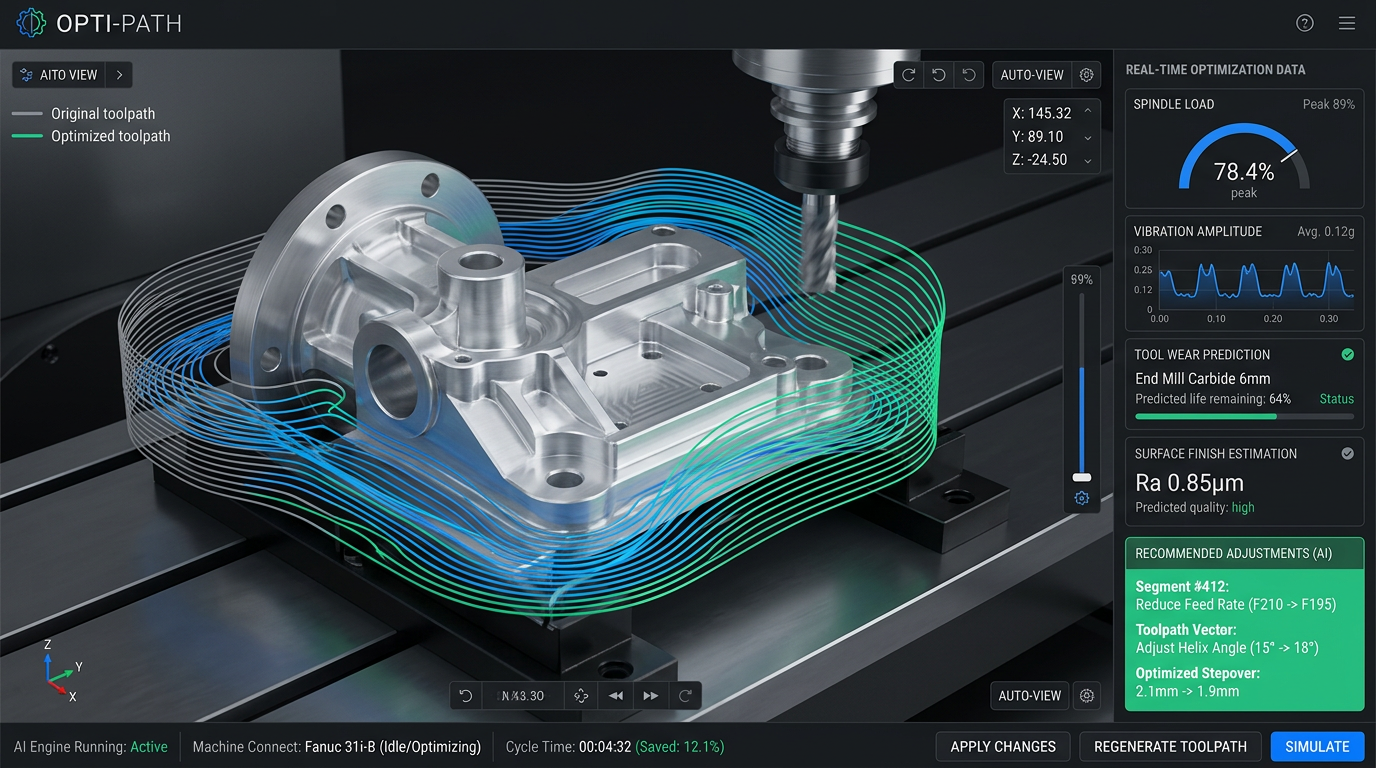Click the white handle of the vertical slider
This screenshot has width=1376, height=768.
point(1081,478)
